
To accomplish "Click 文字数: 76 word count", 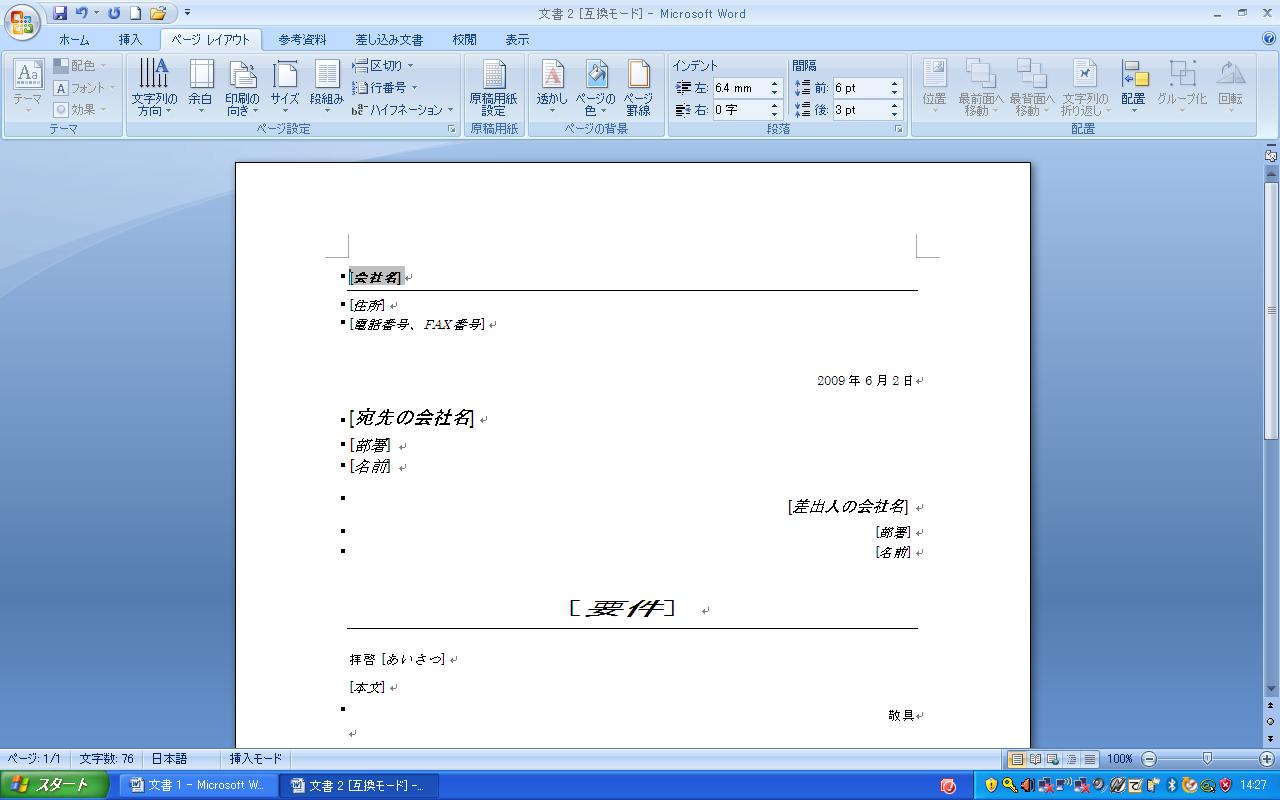I will coord(107,759).
